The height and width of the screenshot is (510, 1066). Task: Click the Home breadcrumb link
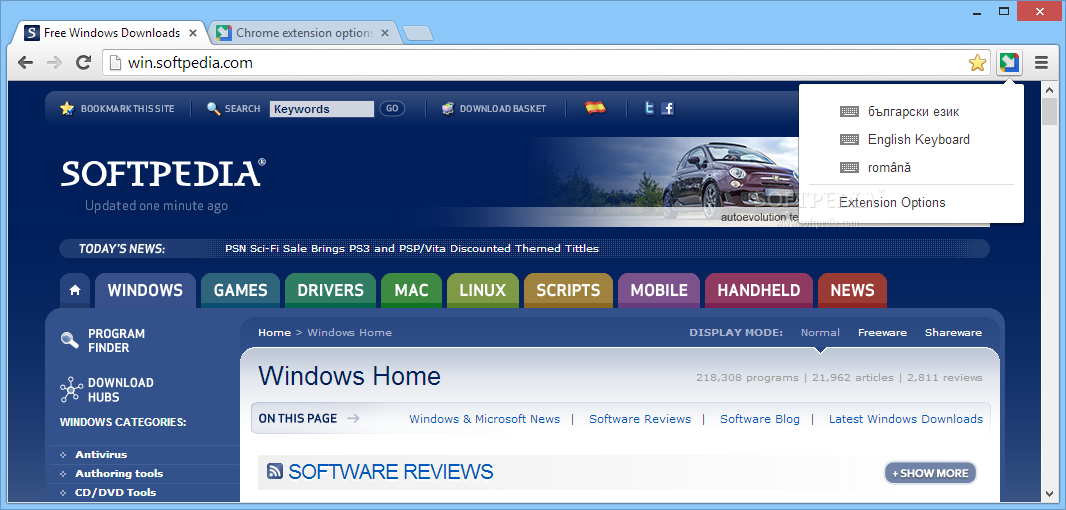pos(275,333)
